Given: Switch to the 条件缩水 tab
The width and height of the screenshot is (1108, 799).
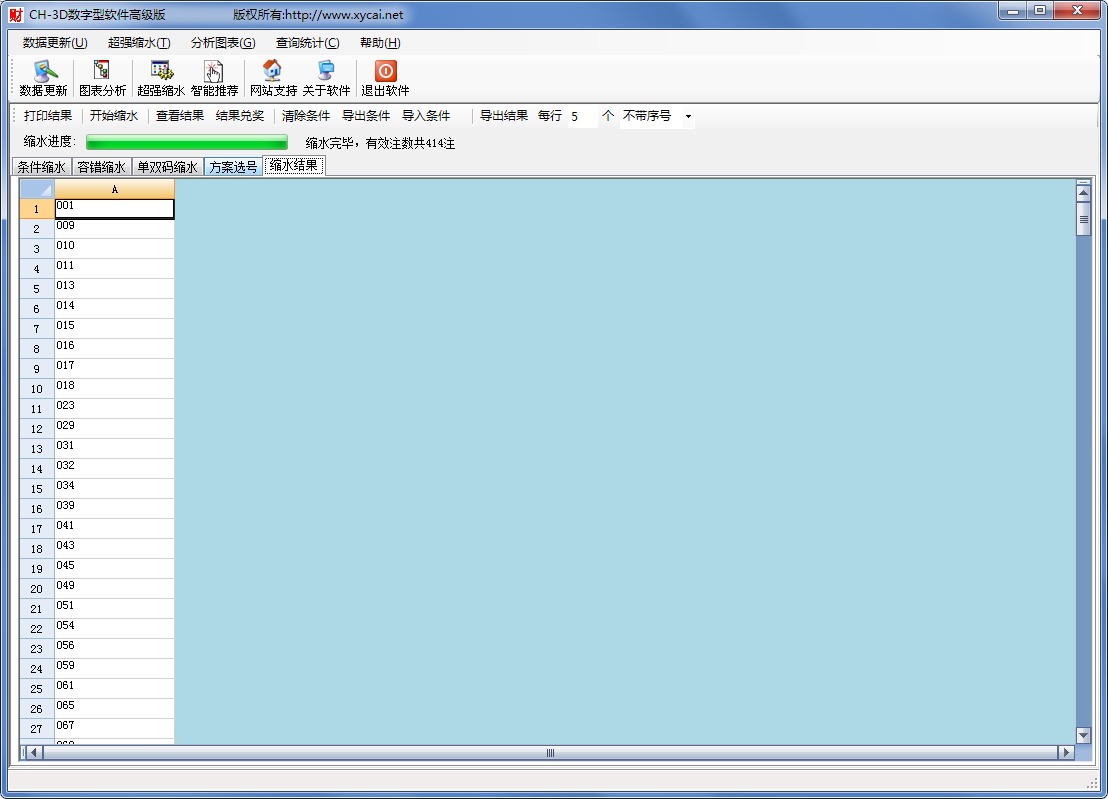Looking at the screenshot, I should click(41, 167).
